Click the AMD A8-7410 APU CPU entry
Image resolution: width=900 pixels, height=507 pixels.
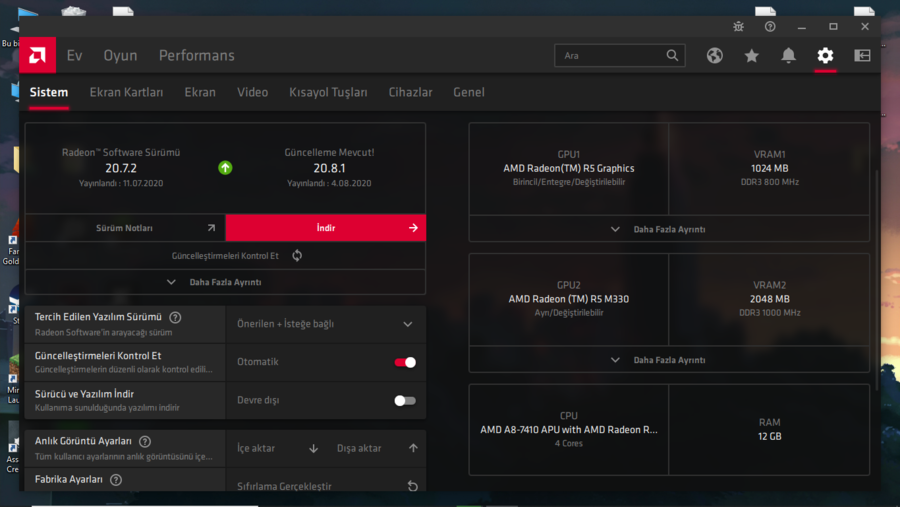point(568,429)
